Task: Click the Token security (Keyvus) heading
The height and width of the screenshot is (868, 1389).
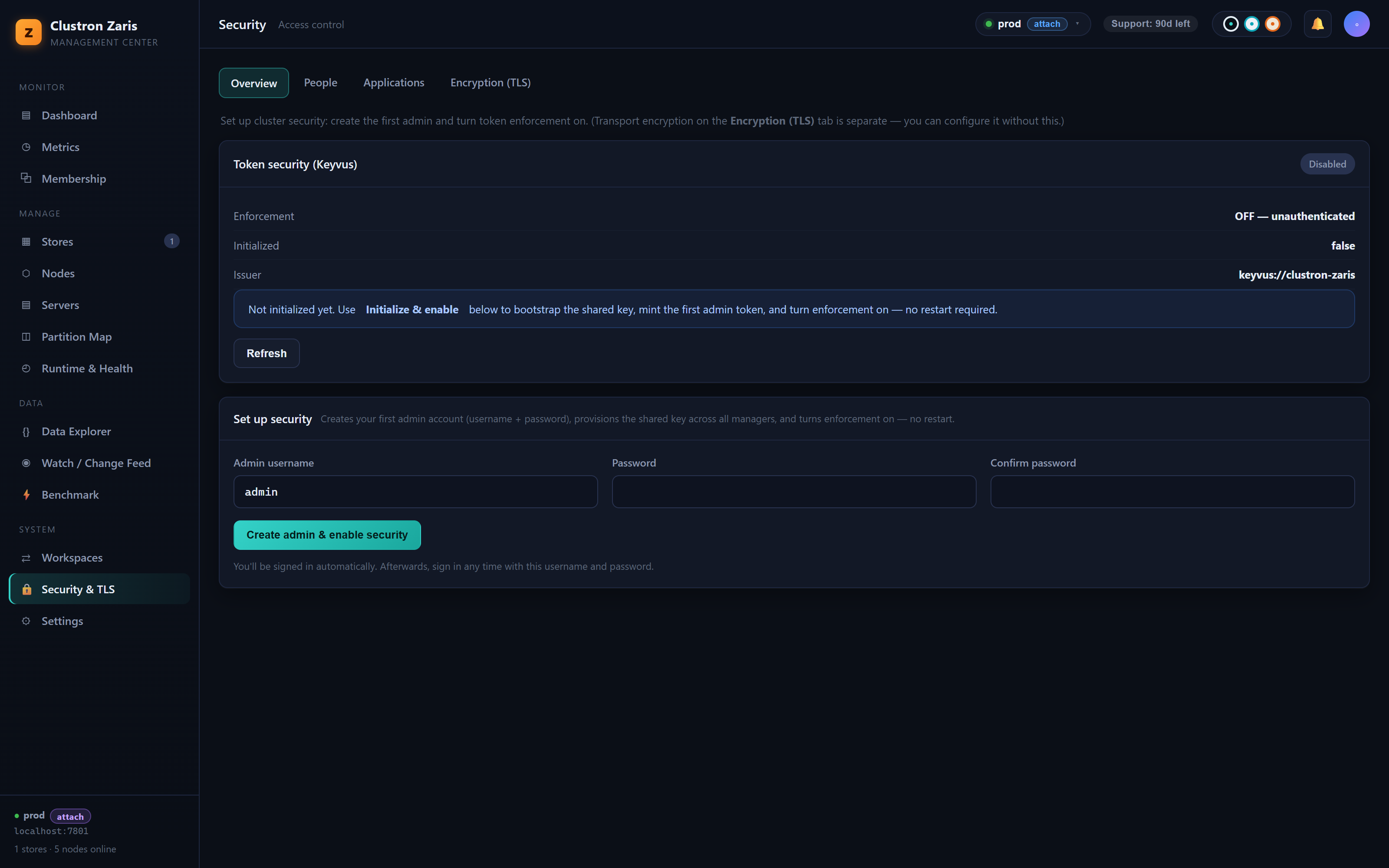Action: click(x=295, y=164)
